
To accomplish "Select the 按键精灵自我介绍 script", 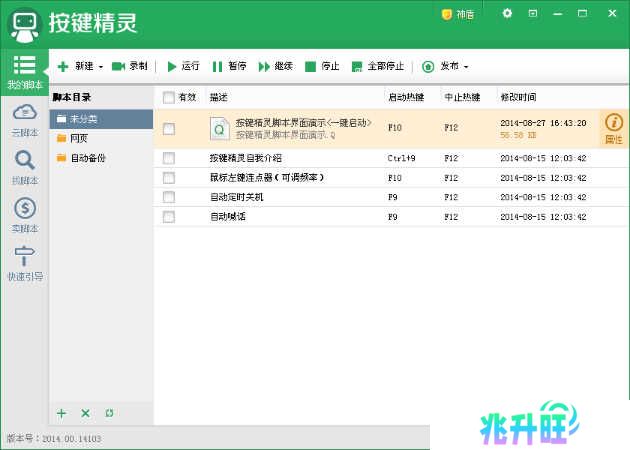I will pyautogui.click(x=245, y=158).
